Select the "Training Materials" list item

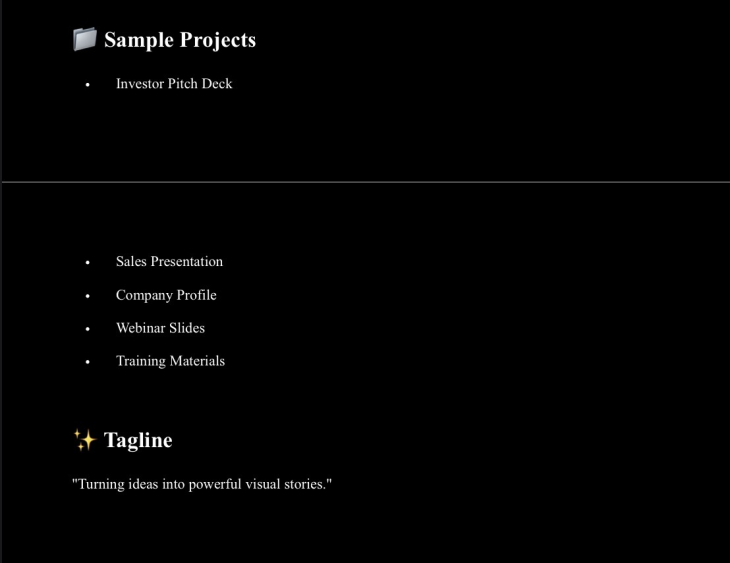tap(170, 361)
